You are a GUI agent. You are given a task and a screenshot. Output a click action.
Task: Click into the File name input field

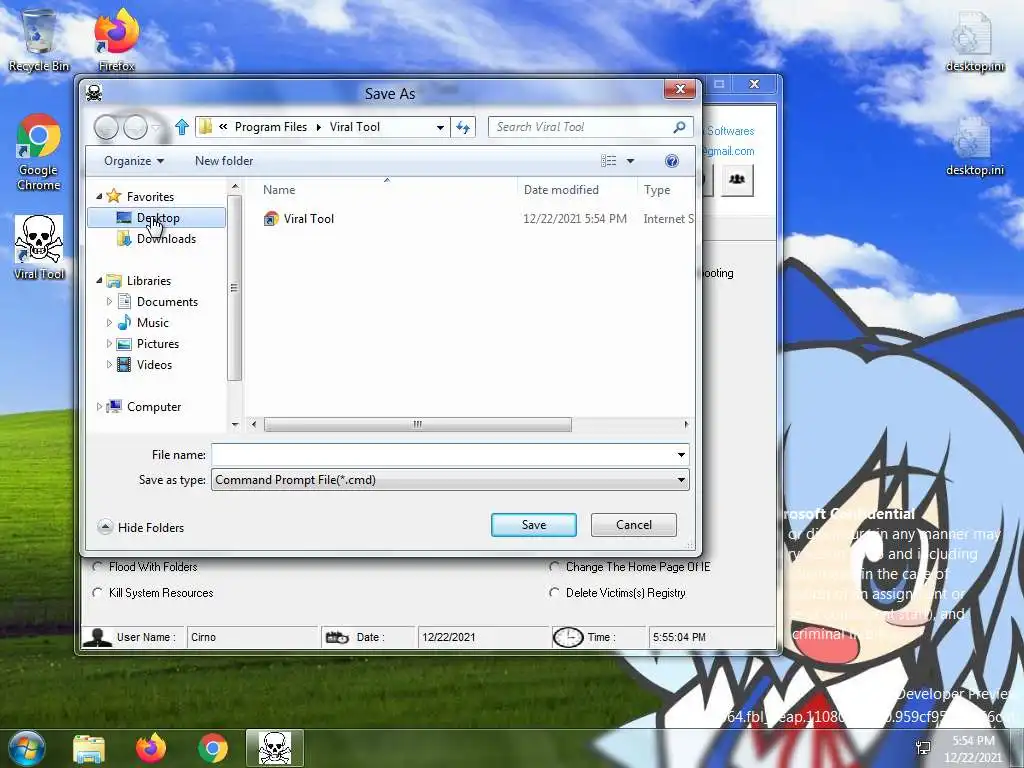[443, 455]
